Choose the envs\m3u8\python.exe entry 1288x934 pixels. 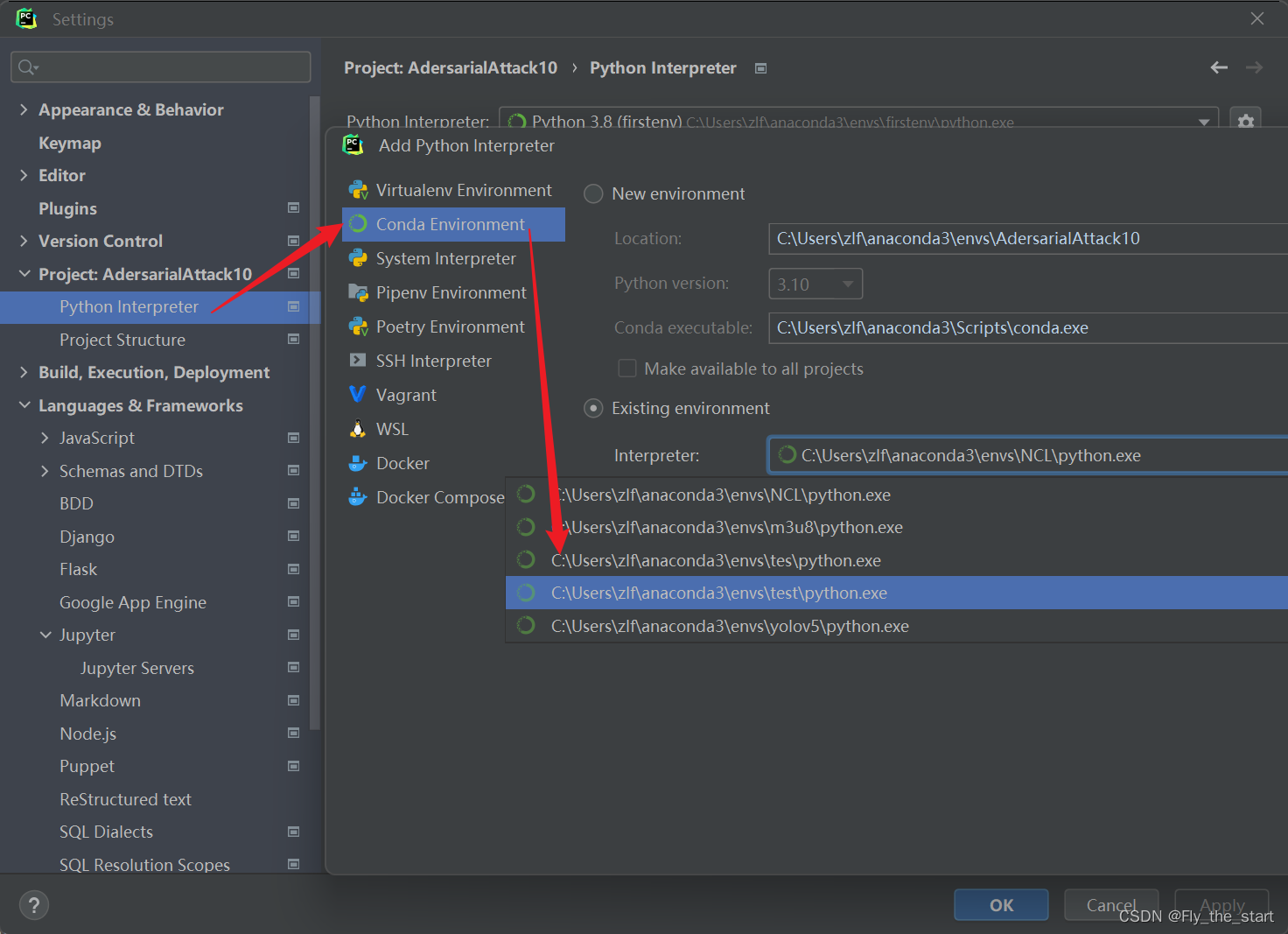tap(897, 527)
